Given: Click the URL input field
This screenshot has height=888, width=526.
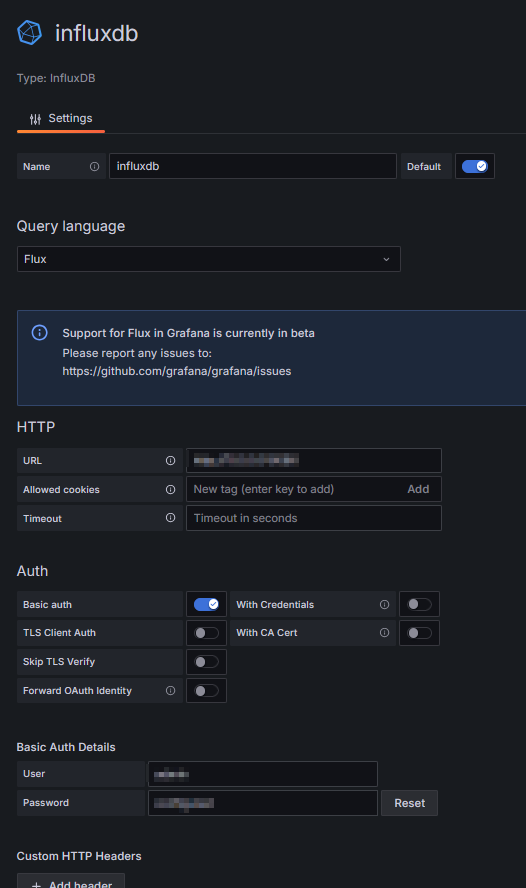Looking at the screenshot, I should tap(314, 460).
